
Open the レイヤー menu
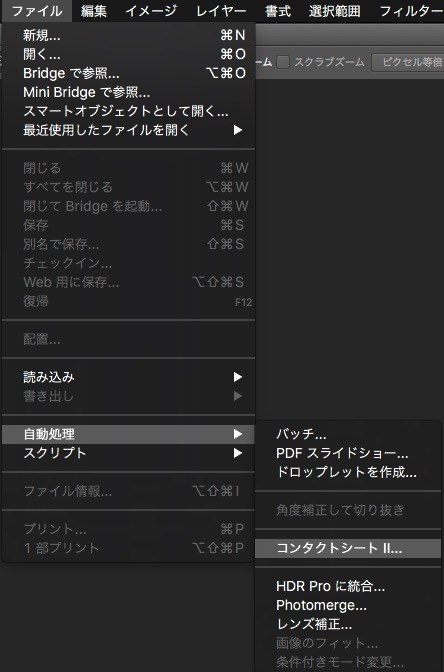pyautogui.click(x=221, y=11)
